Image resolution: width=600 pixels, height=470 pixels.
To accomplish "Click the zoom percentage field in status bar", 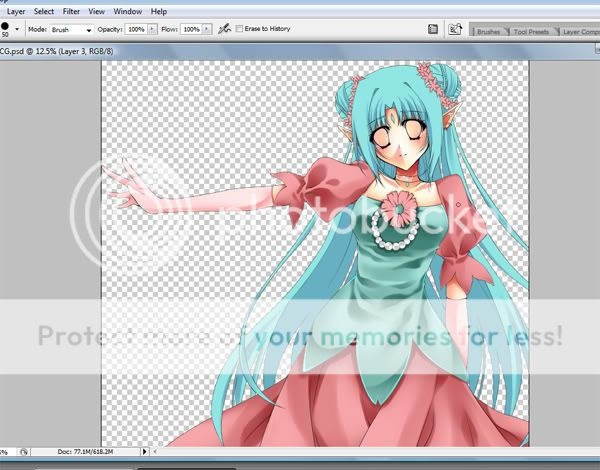I will (x=8, y=452).
